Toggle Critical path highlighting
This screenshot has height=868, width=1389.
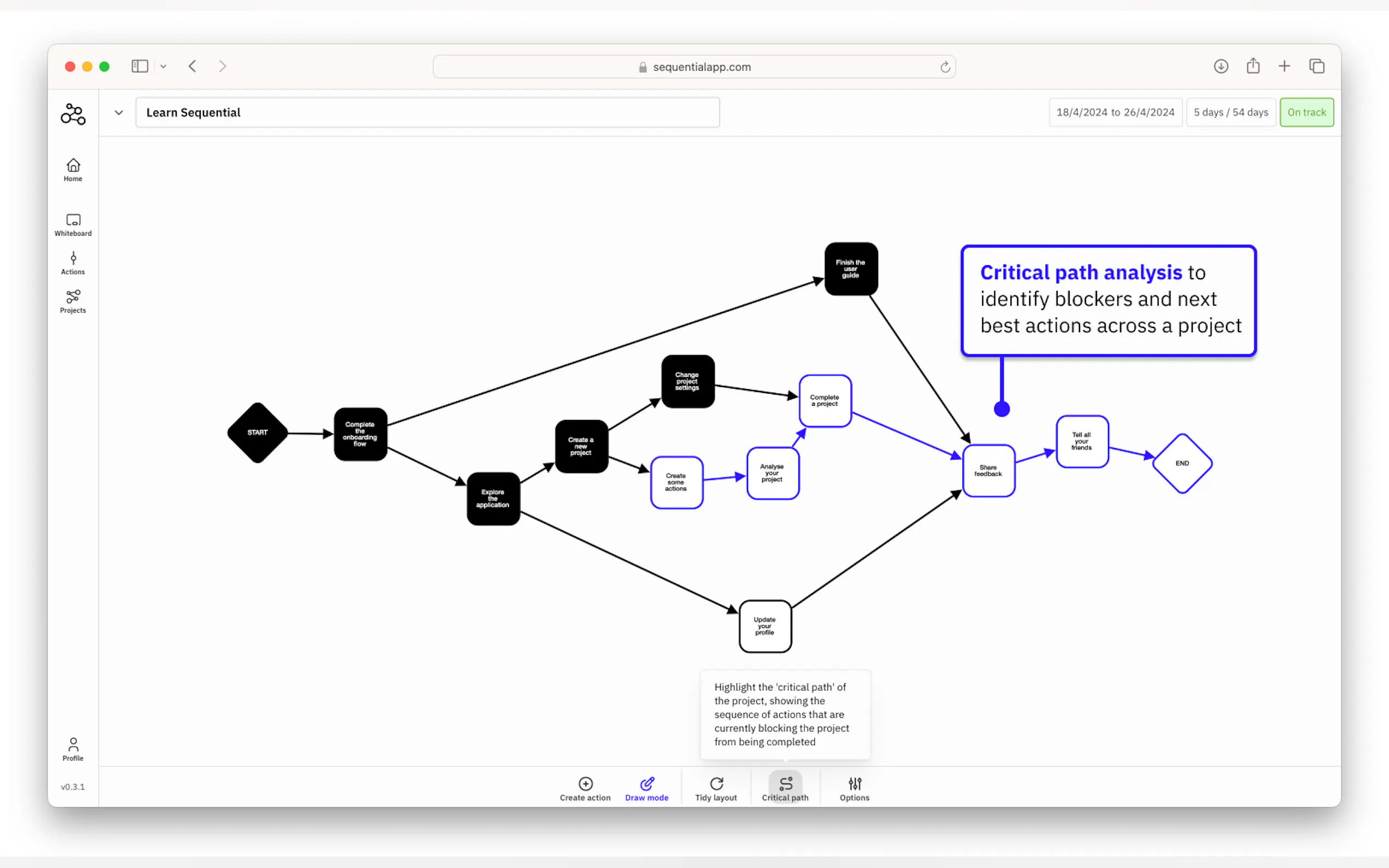point(785,789)
